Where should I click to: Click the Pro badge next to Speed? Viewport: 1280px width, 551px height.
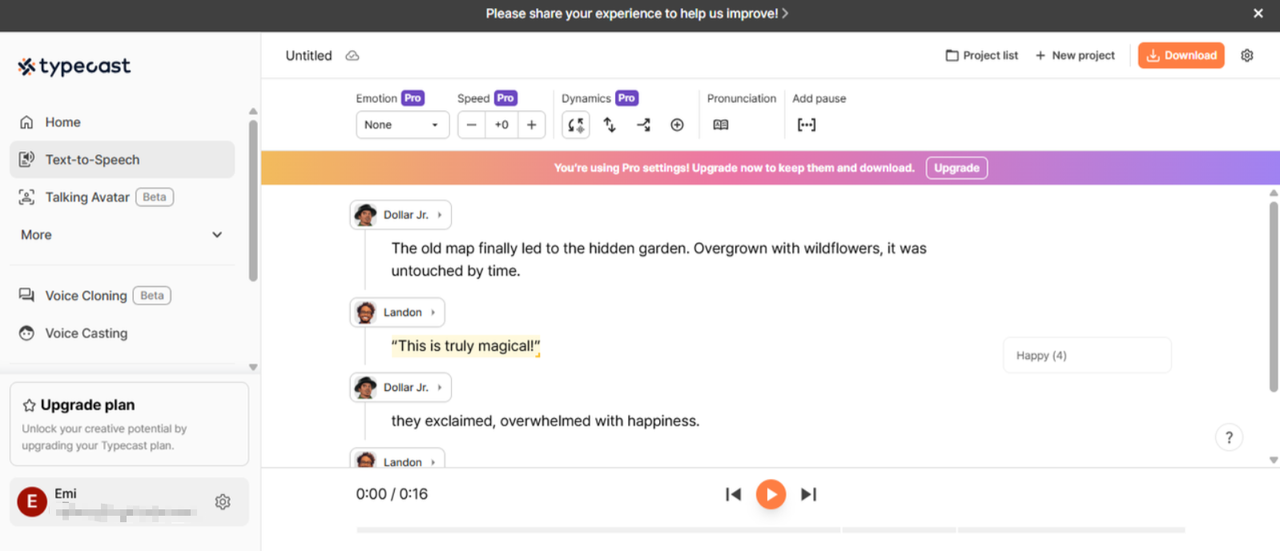coord(505,98)
